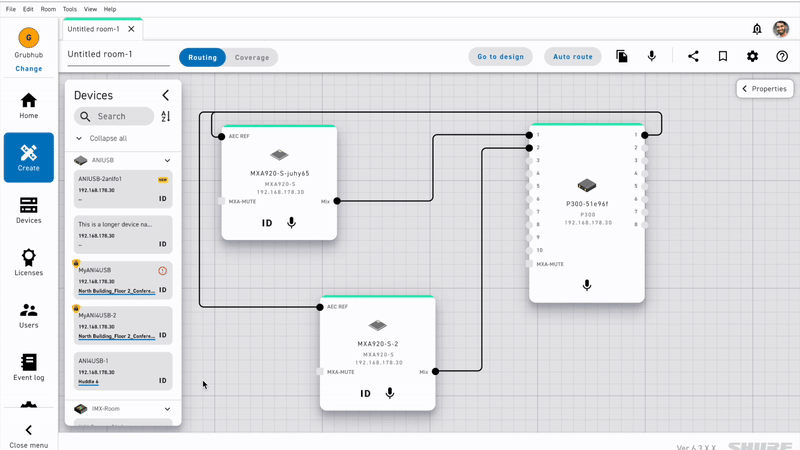Click ID on MyANI4USB device card
Screen dimensions: 800x450
(163, 290)
